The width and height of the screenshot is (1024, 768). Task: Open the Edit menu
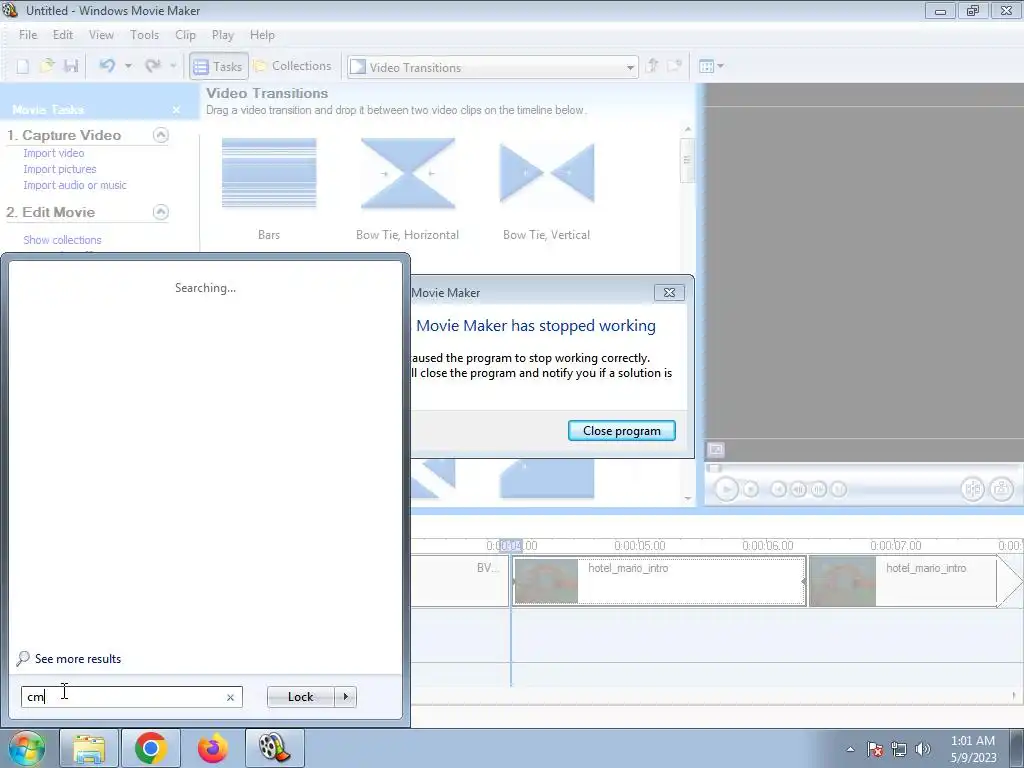click(63, 35)
